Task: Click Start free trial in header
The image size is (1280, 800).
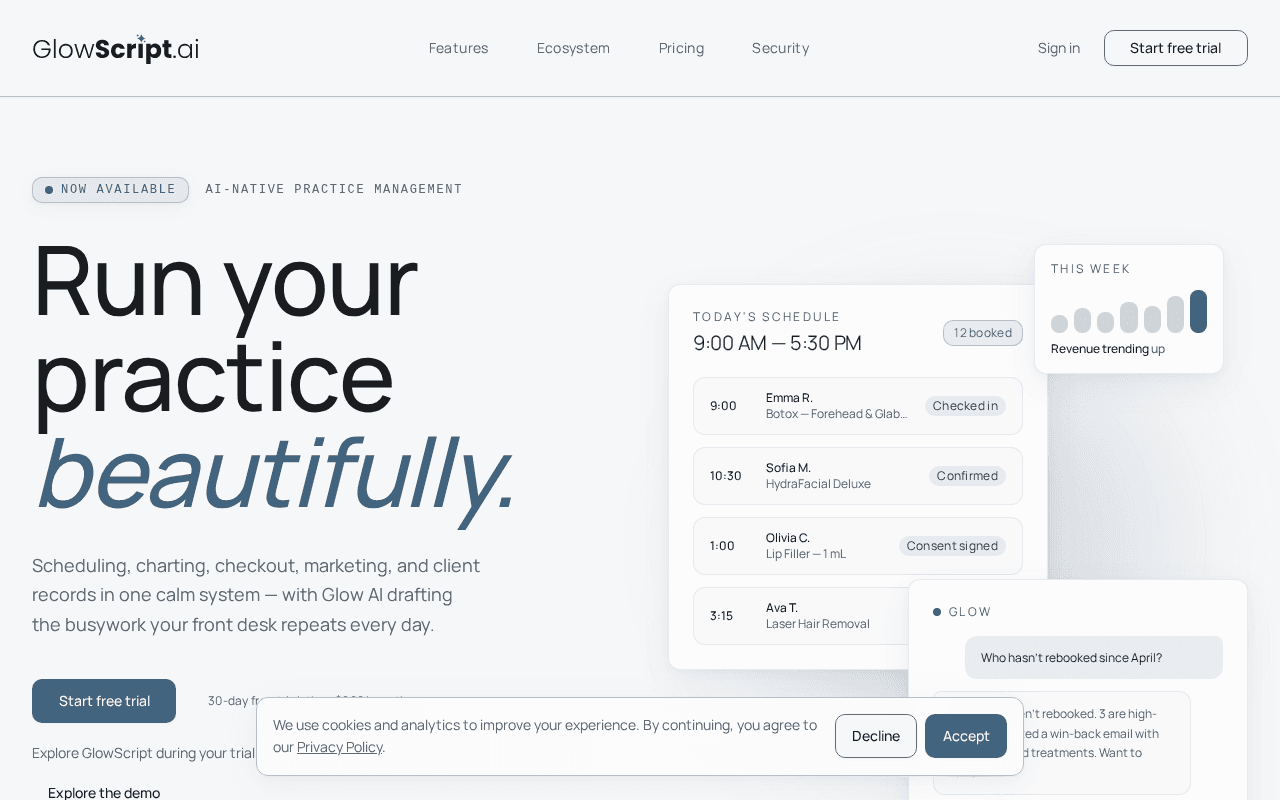Action: 1176,48
